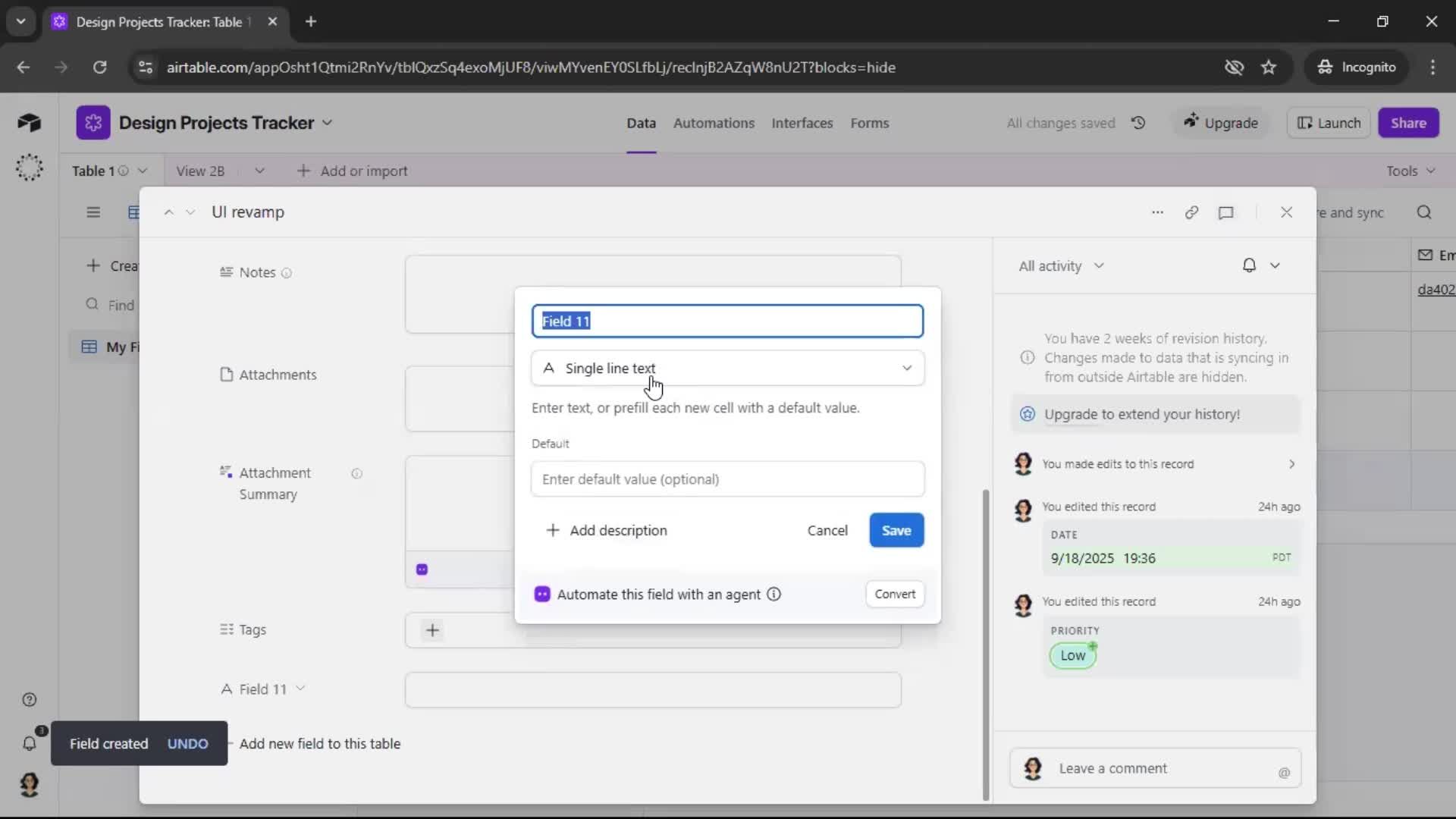Add a tag with the plus button
This screenshot has width=1456, height=819.
click(x=432, y=630)
